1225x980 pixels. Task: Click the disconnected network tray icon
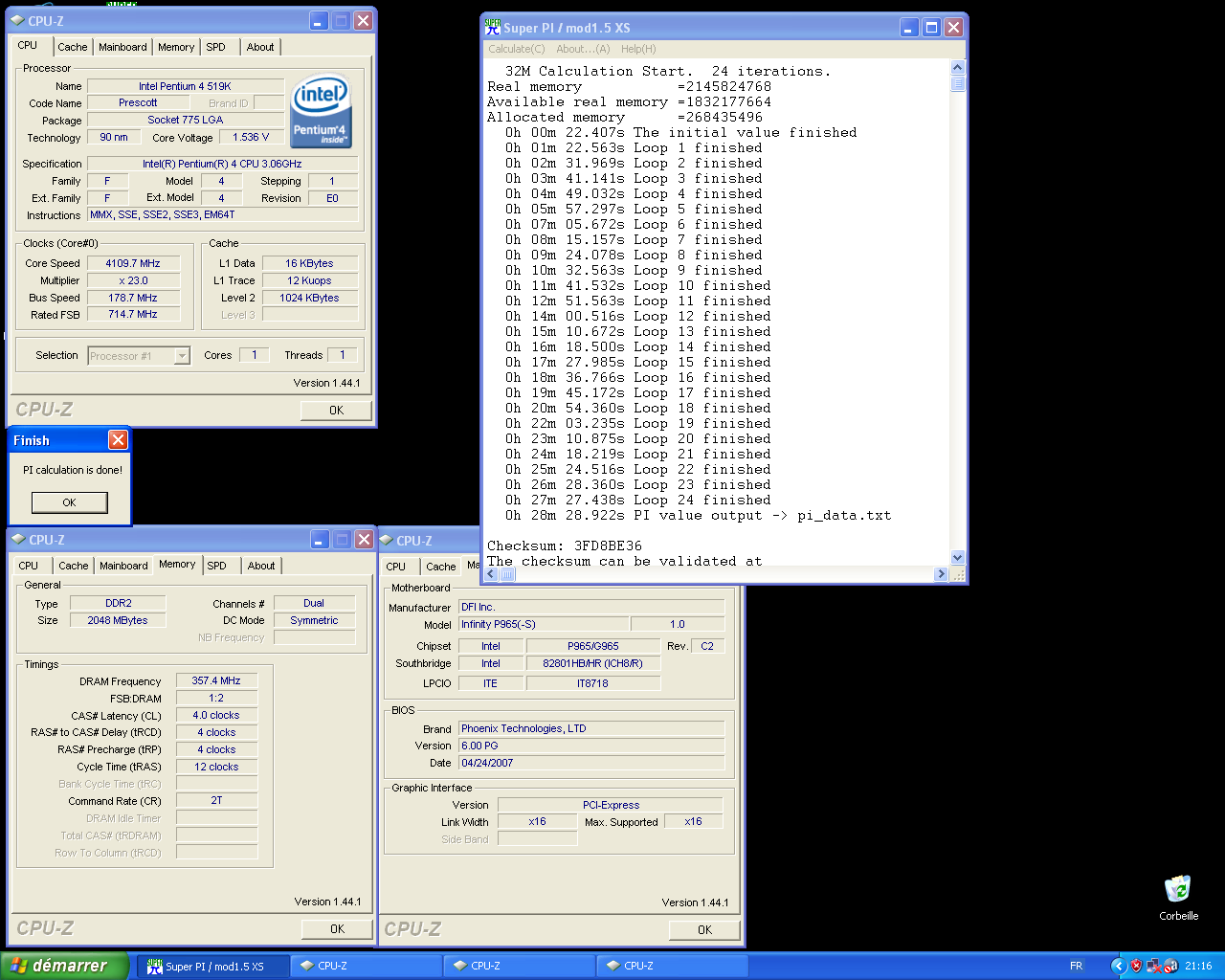click(x=1153, y=966)
